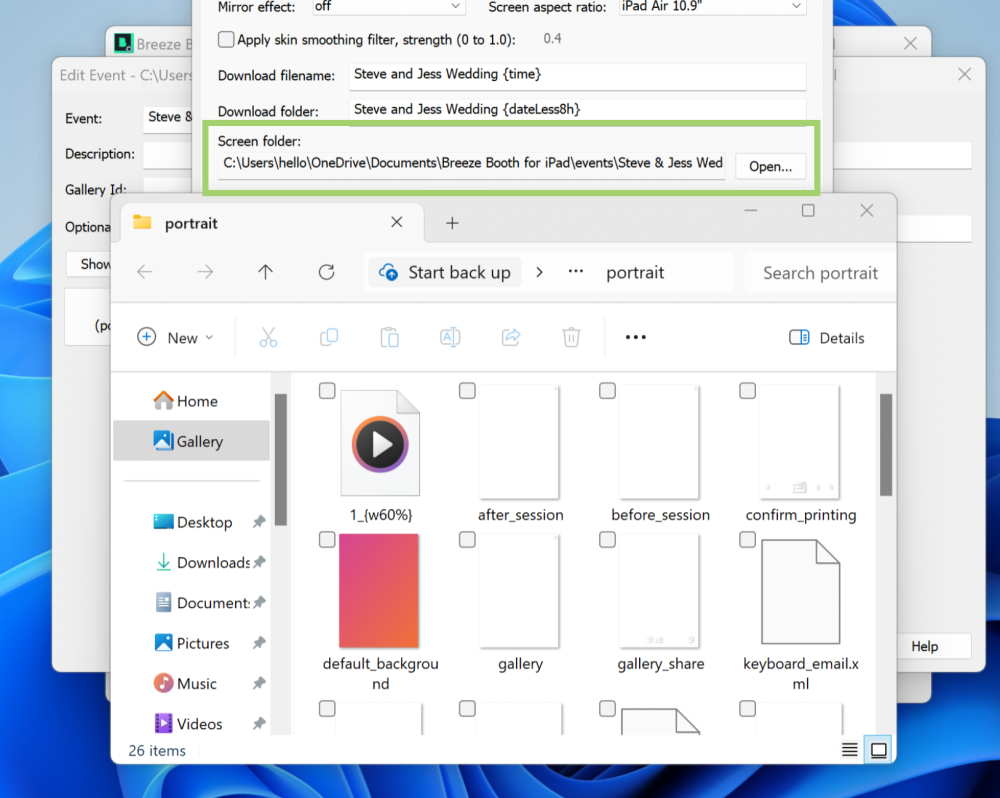Image resolution: width=1000 pixels, height=798 pixels.
Task: Tick the checkbox for after_session file
Action: 467,390
